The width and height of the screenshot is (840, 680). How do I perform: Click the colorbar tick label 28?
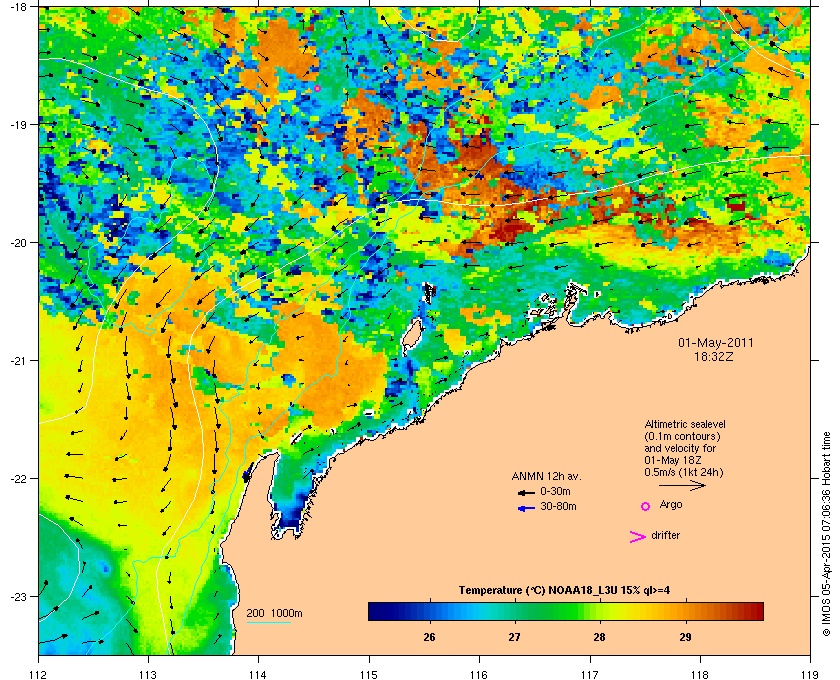pyautogui.click(x=599, y=637)
